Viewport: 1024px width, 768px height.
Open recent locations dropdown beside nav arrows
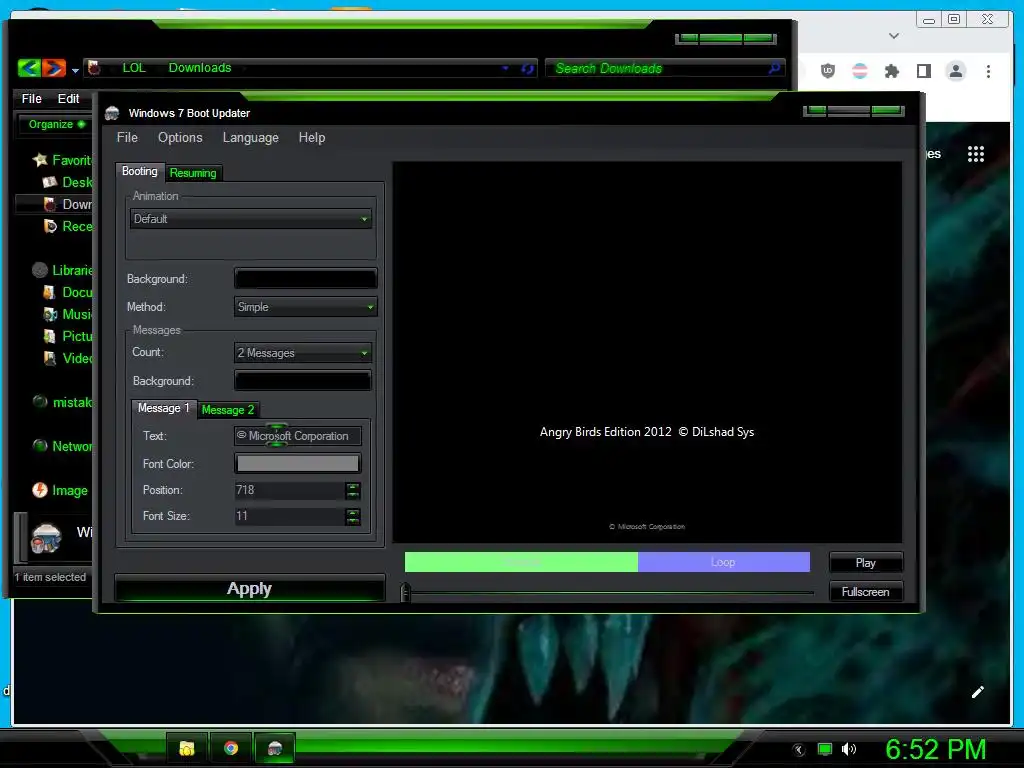click(x=76, y=70)
